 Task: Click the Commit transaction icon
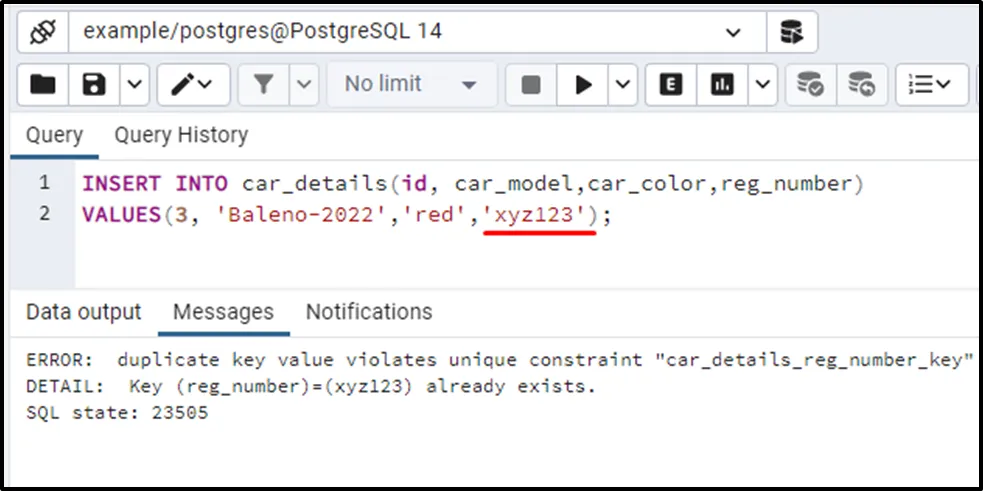click(809, 85)
